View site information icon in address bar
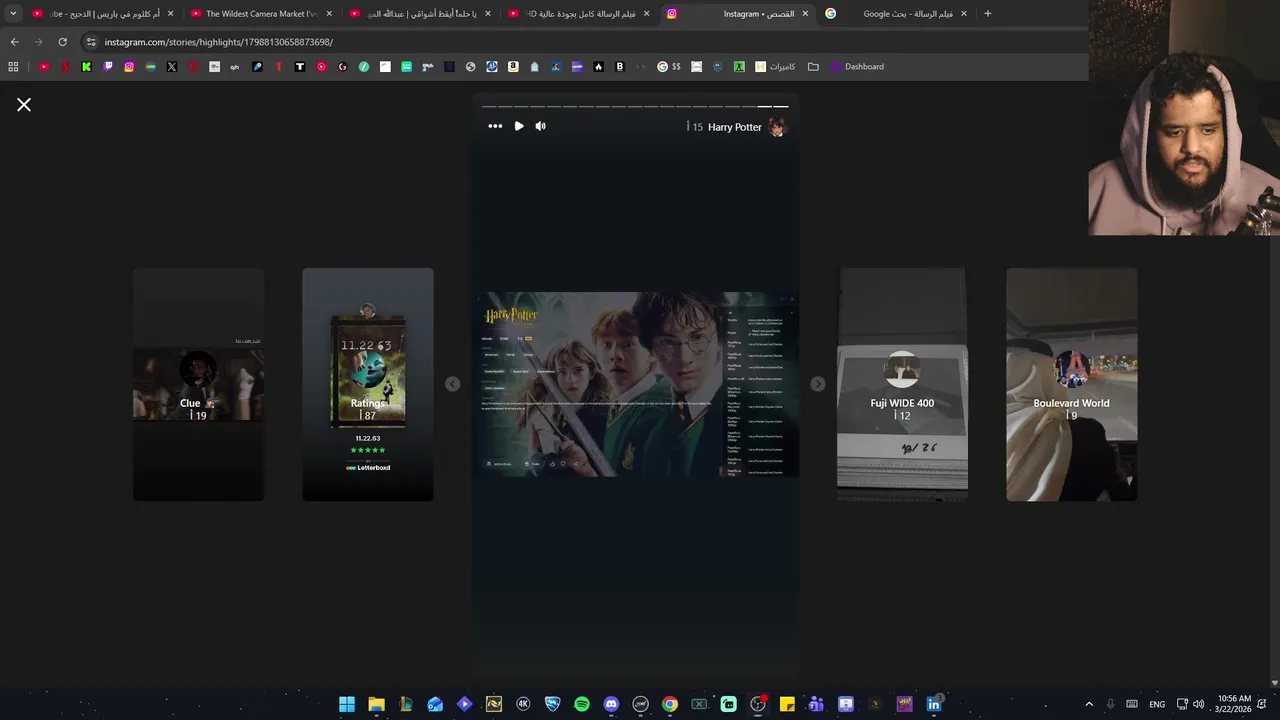1280x720 pixels. [x=91, y=42]
